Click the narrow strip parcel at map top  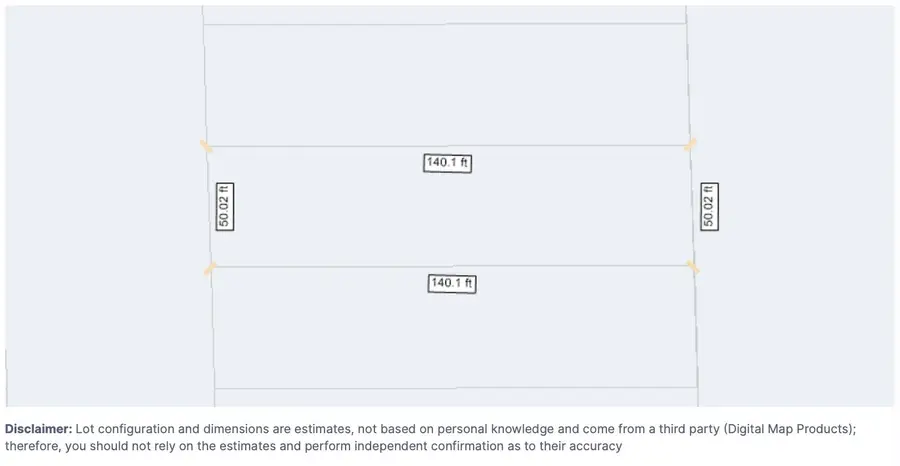tap(444, 15)
